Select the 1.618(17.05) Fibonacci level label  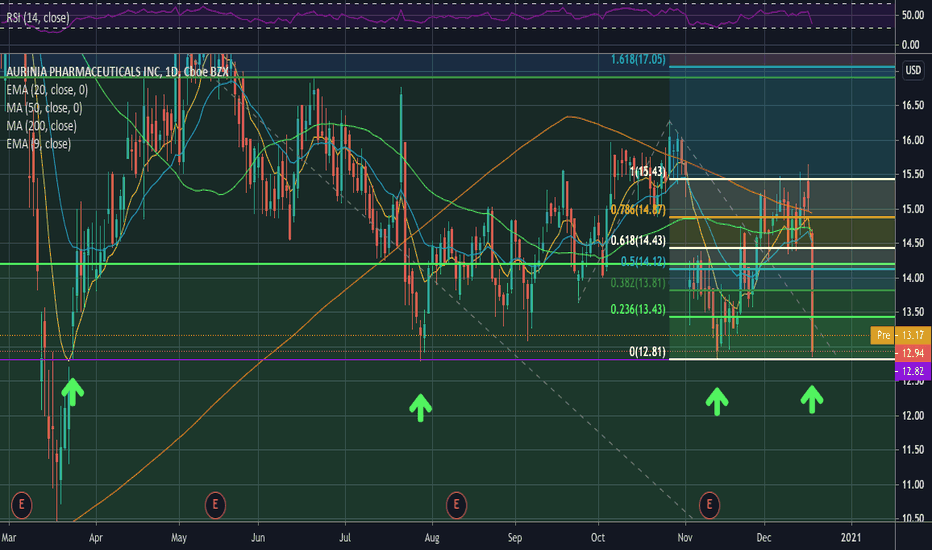click(638, 59)
